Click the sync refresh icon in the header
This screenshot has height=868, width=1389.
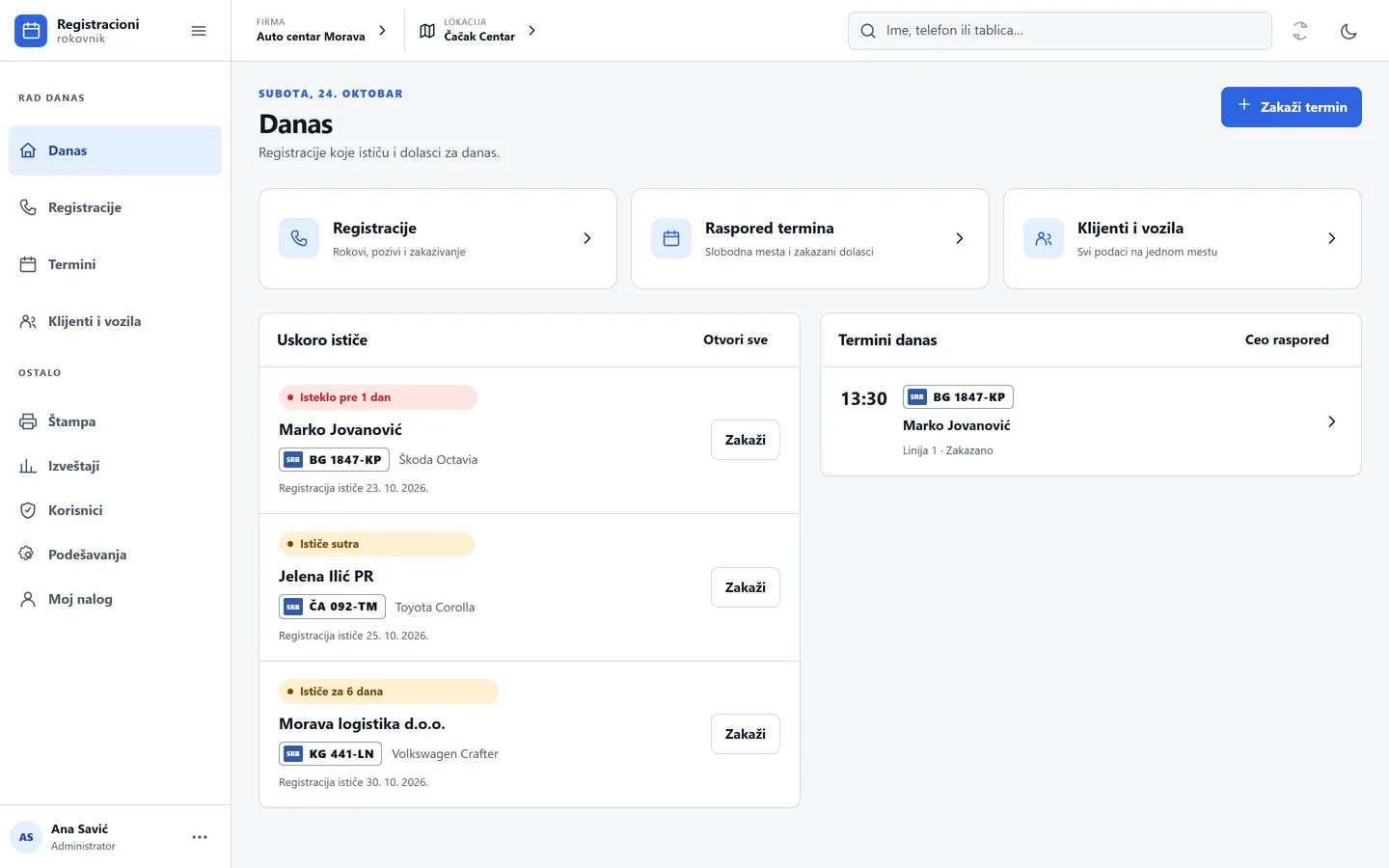tap(1300, 31)
